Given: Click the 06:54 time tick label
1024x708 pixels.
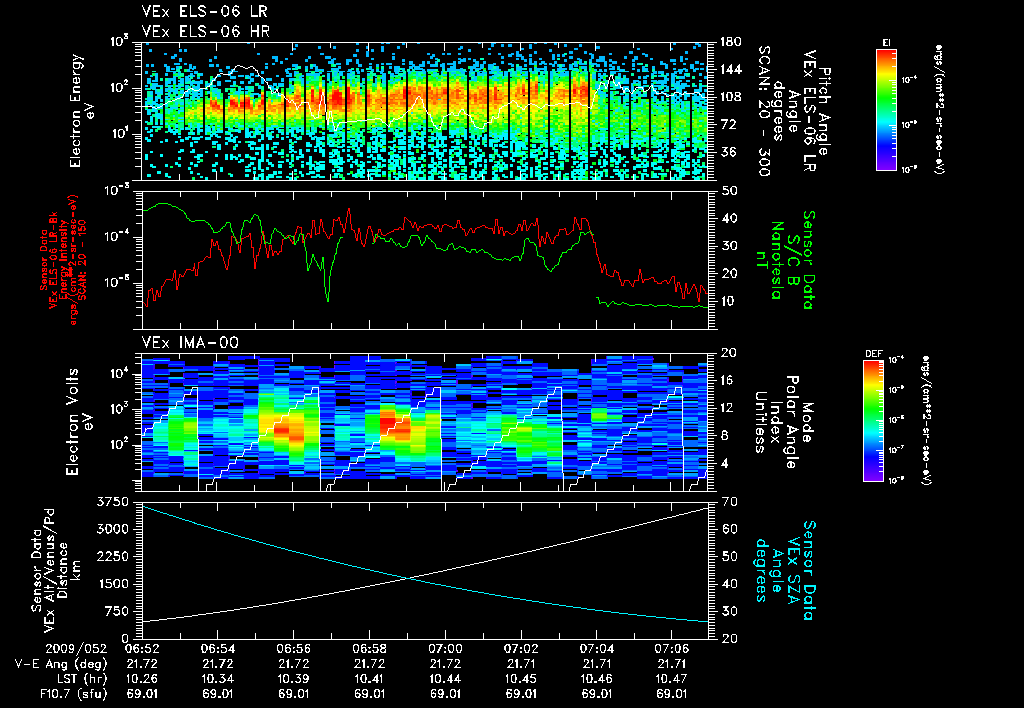Looking at the screenshot, I should click(x=217, y=649).
